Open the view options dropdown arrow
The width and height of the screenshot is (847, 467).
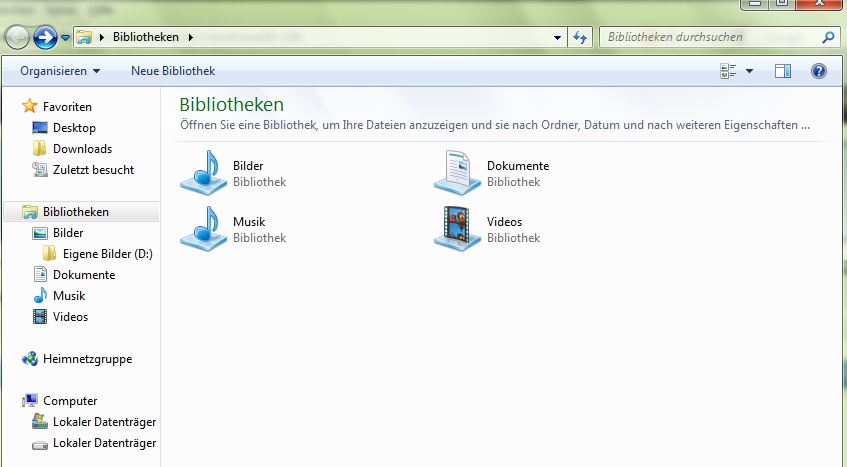point(749,71)
